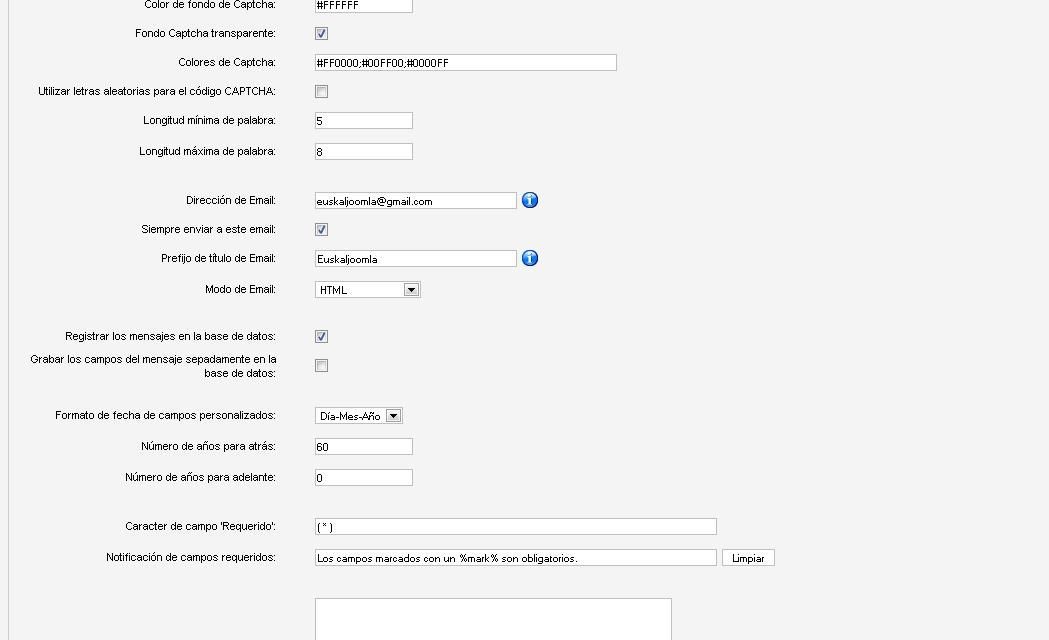The width and height of the screenshot is (1049, 640).
Task: Click 'Formato de fecha de campos personalizados:' label
Action: [x=165, y=415]
